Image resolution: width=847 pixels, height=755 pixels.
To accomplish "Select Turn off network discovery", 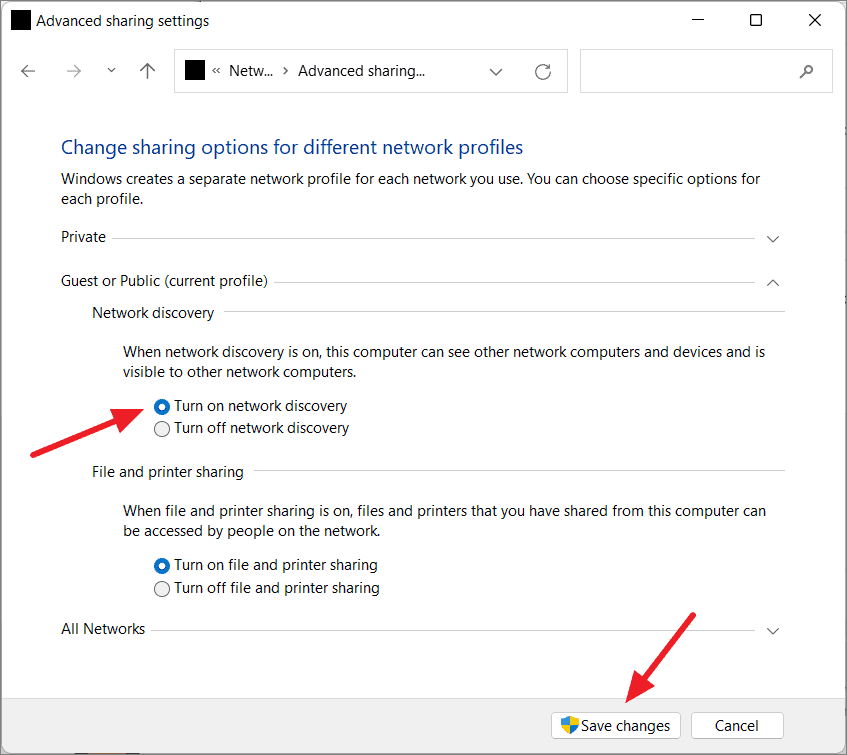I will pos(162,428).
